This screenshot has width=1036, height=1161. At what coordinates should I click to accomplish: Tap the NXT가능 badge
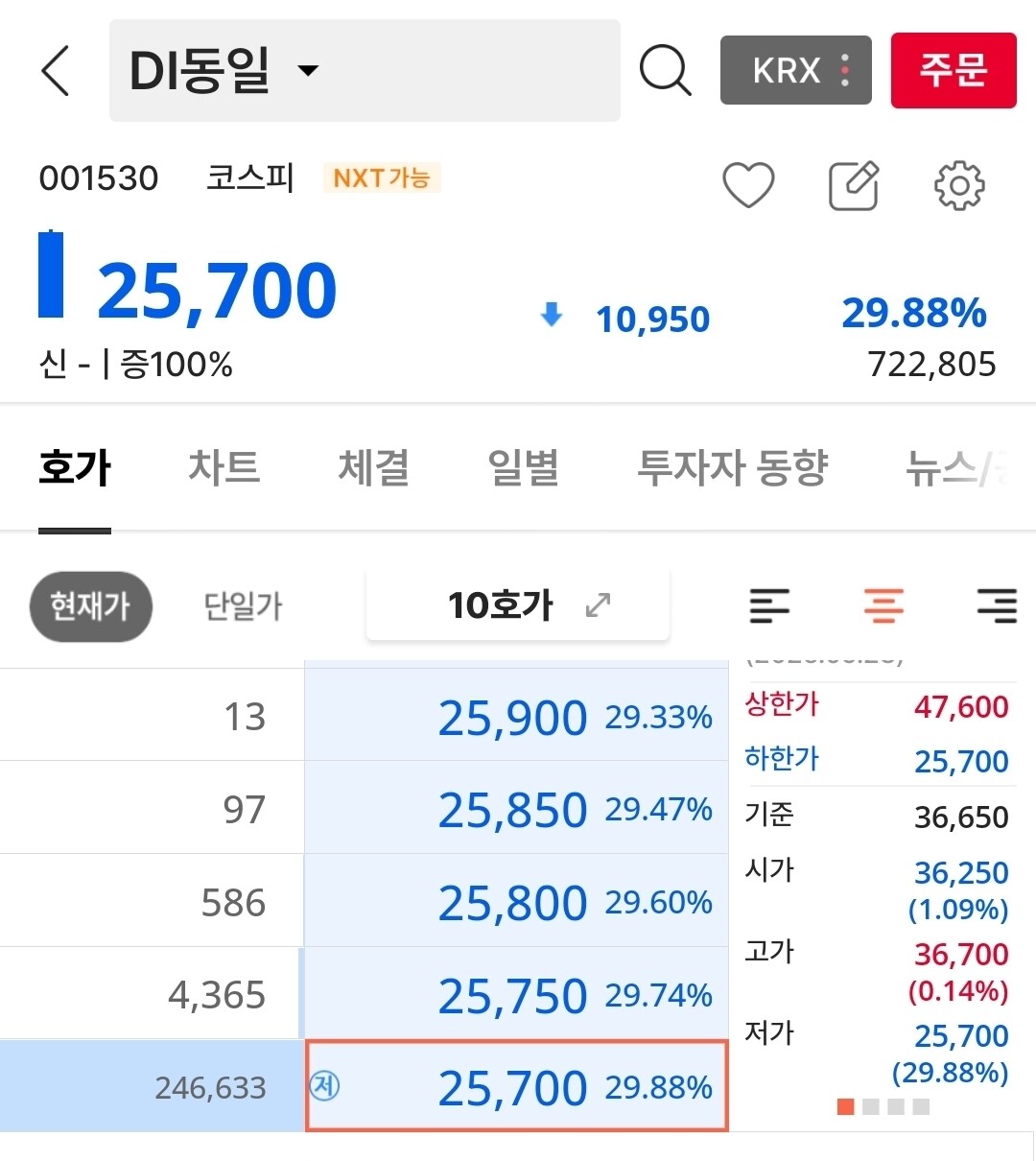point(381,178)
